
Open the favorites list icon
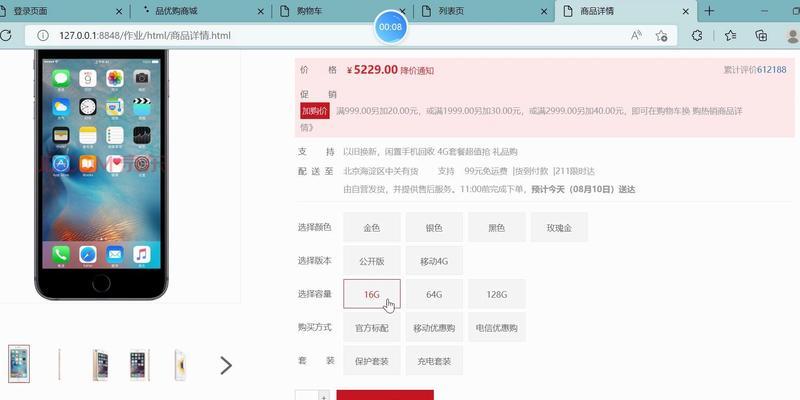click(x=730, y=35)
